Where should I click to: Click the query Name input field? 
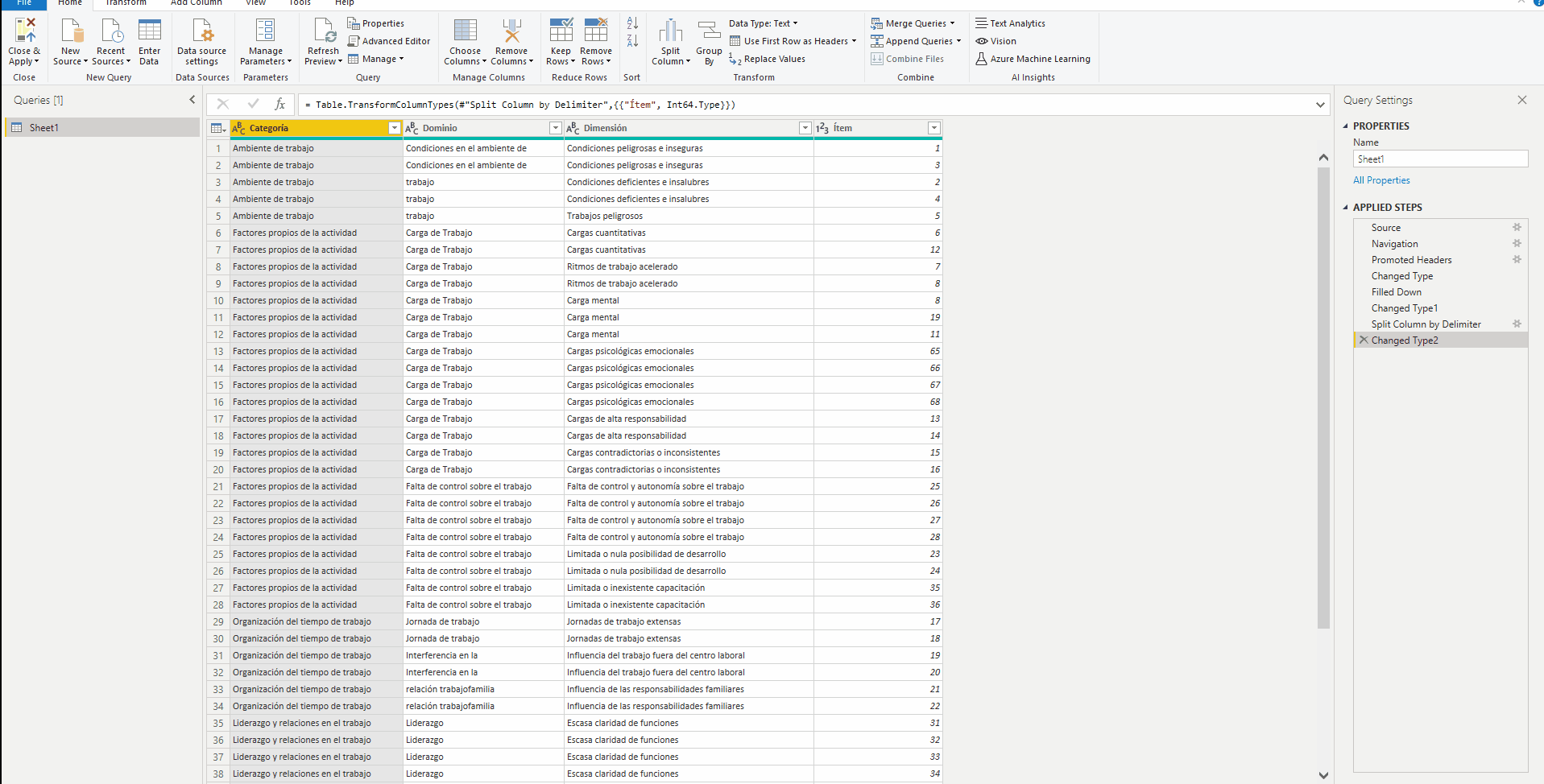tap(1440, 159)
